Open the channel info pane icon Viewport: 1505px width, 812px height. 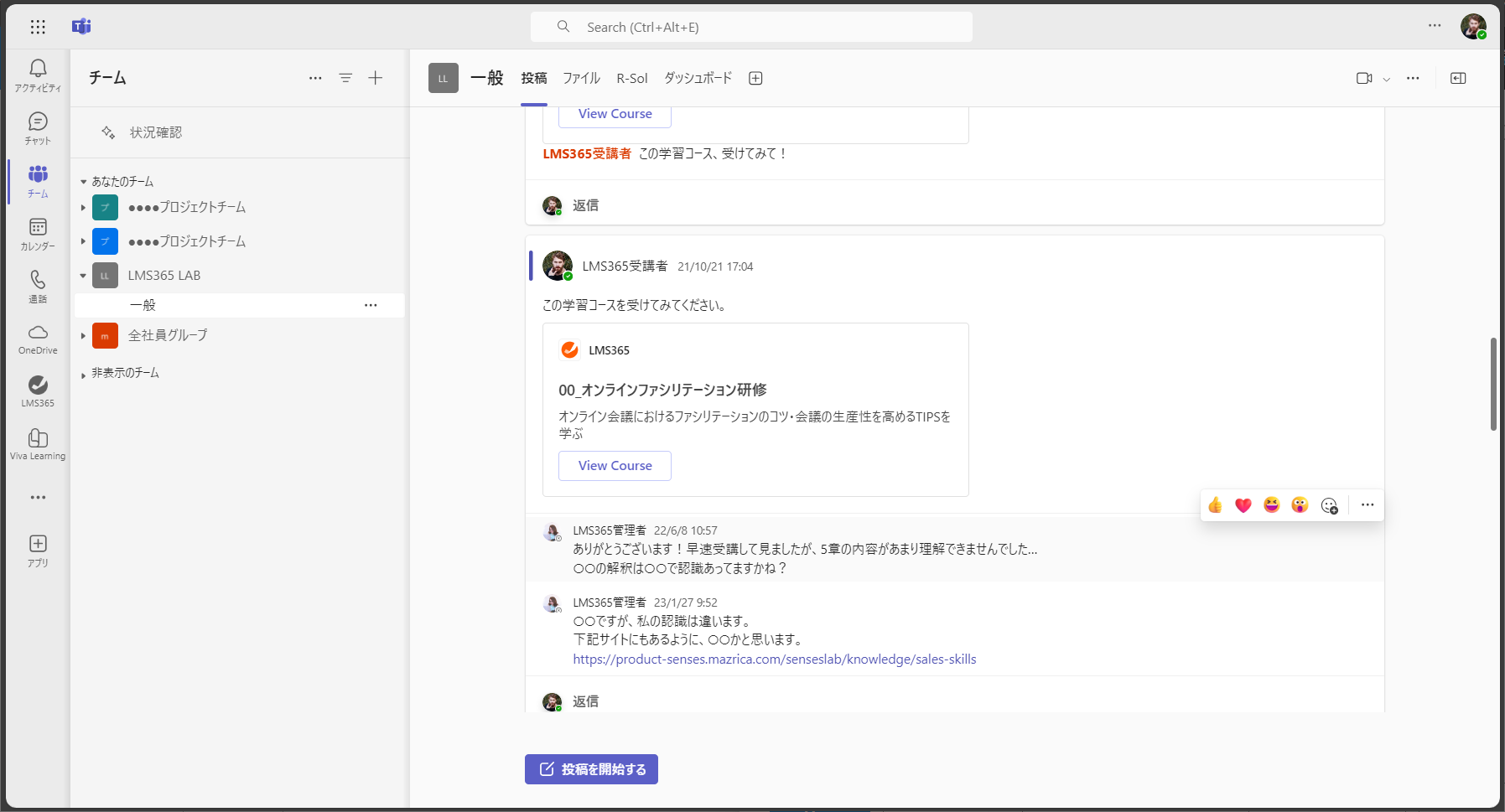point(1458,78)
